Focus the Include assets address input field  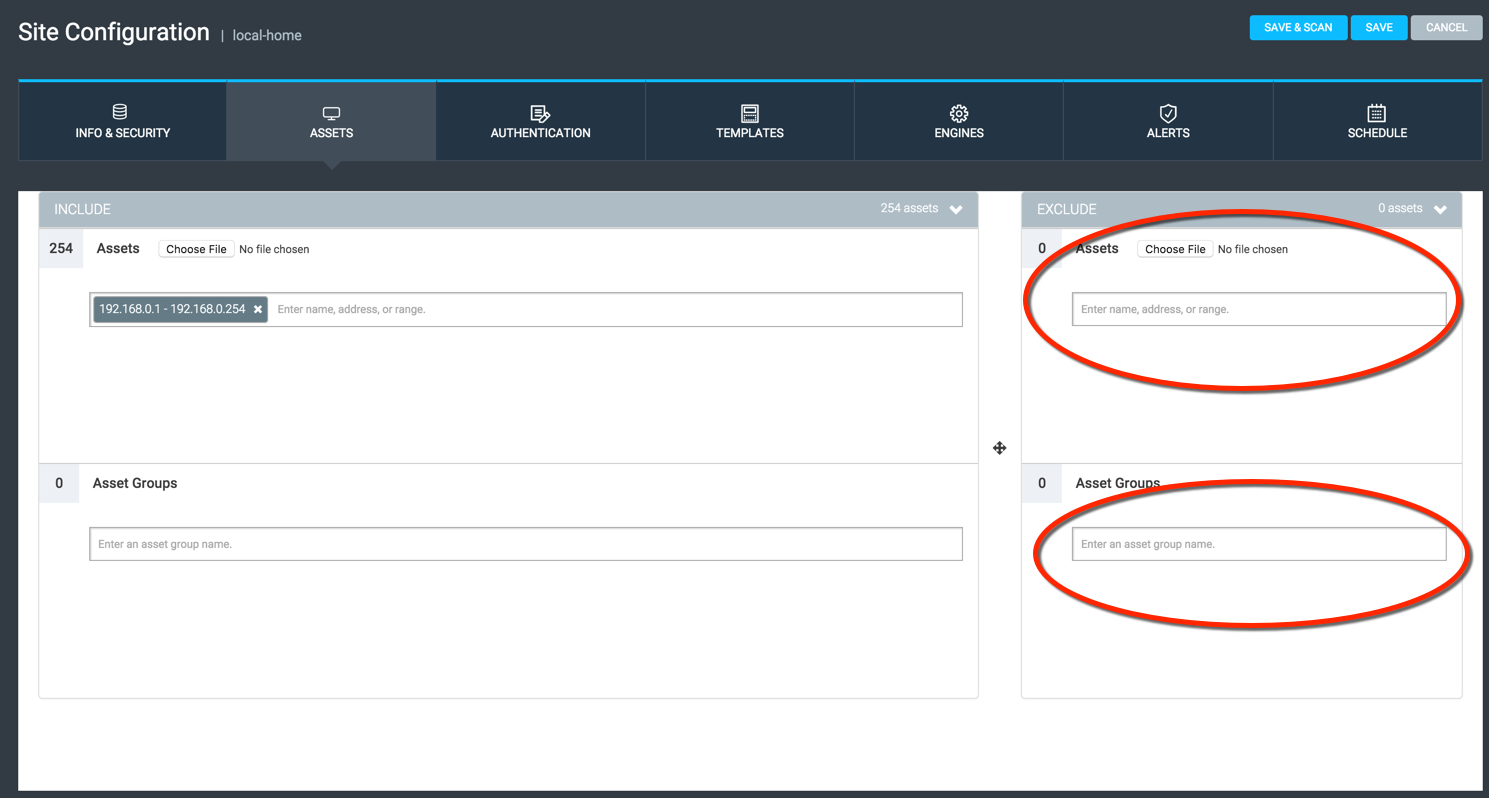pos(615,310)
